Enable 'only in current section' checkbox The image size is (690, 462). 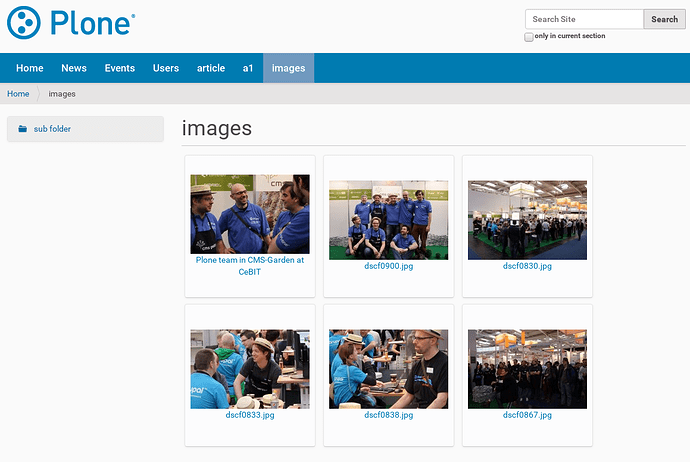[x=529, y=37]
